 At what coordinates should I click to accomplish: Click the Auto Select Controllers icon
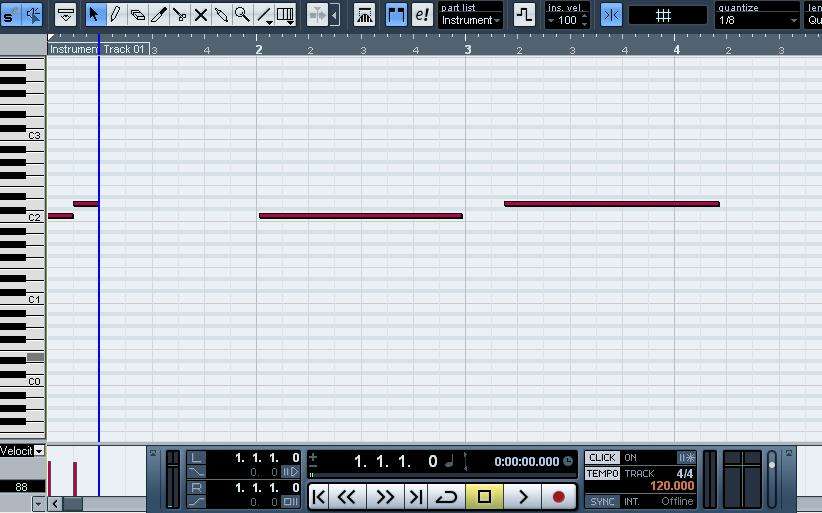(x=364, y=15)
